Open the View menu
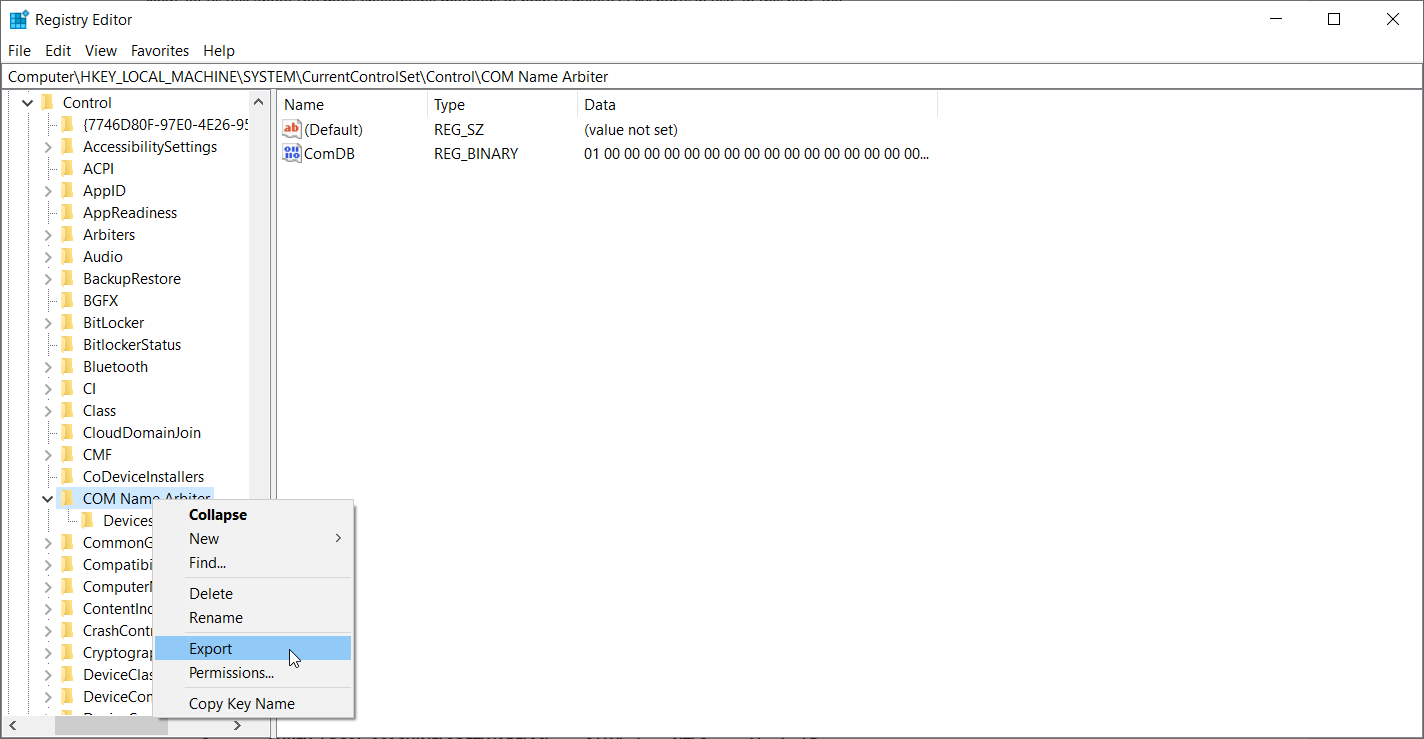This screenshot has height=739, width=1424. pyautogui.click(x=101, y=50)
